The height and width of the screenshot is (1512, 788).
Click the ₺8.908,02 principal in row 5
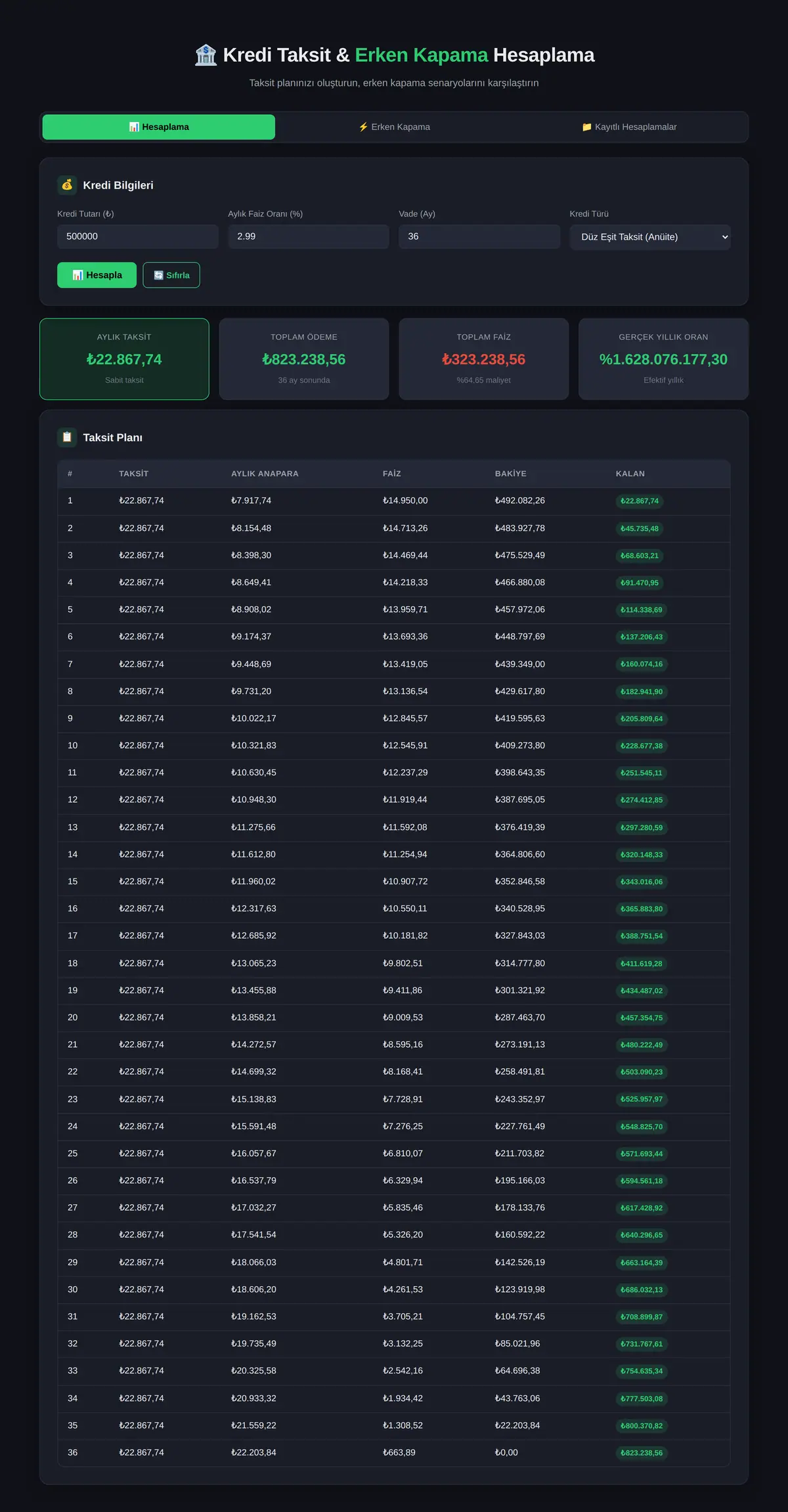pos(251,609)
